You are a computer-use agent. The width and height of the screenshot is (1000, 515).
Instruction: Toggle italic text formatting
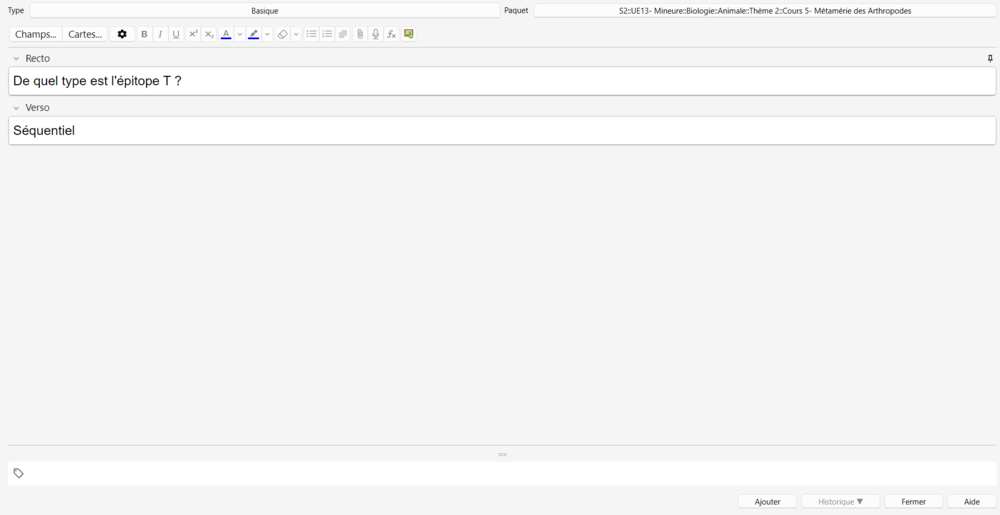pos(160,34)
